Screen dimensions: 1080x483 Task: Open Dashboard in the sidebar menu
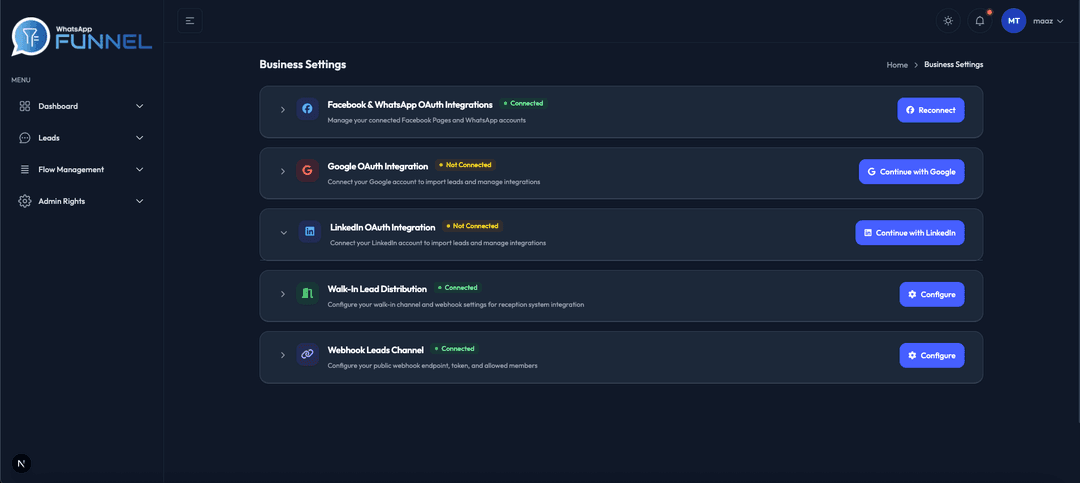82,106
